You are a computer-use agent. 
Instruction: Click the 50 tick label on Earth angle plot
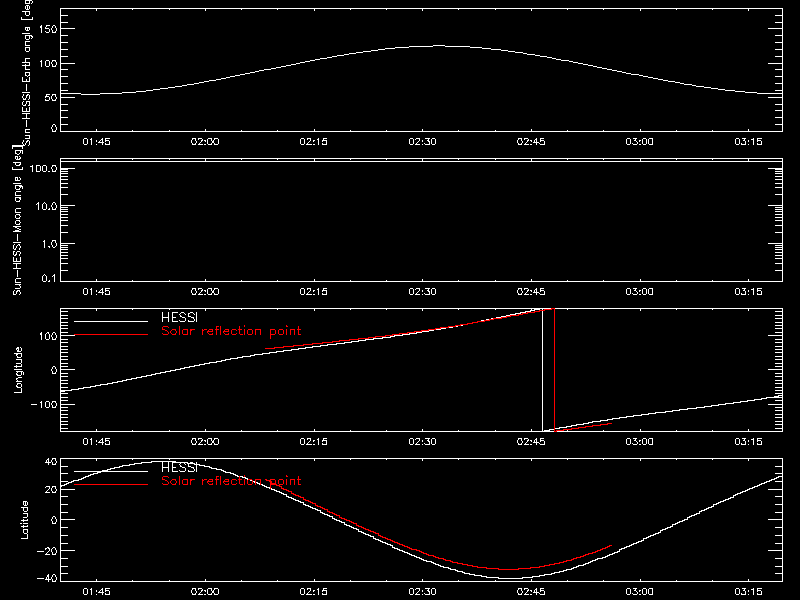tap(51, 97)
